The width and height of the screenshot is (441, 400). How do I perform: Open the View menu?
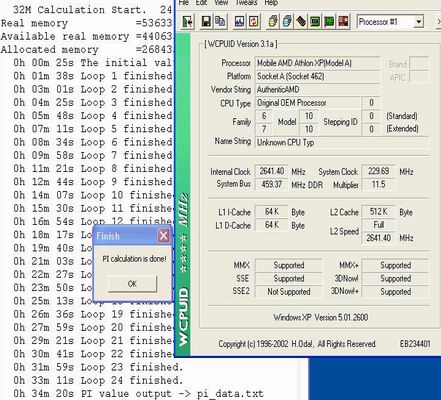[221, 3]
